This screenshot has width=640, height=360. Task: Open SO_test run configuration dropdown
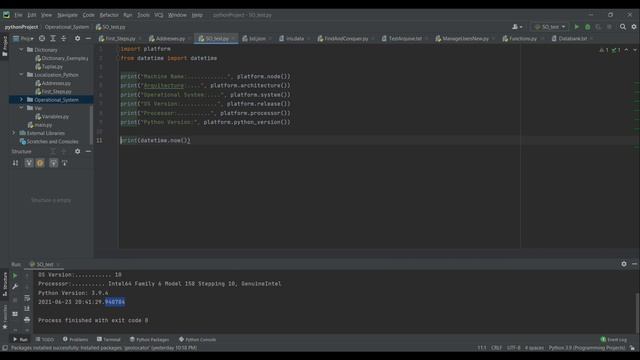(x=550, y=27)
